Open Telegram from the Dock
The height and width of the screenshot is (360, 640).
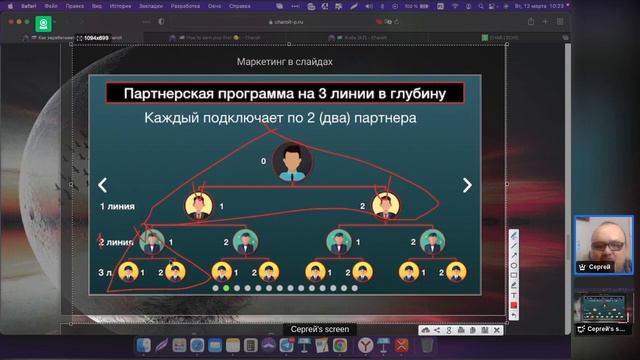point(287,345)
